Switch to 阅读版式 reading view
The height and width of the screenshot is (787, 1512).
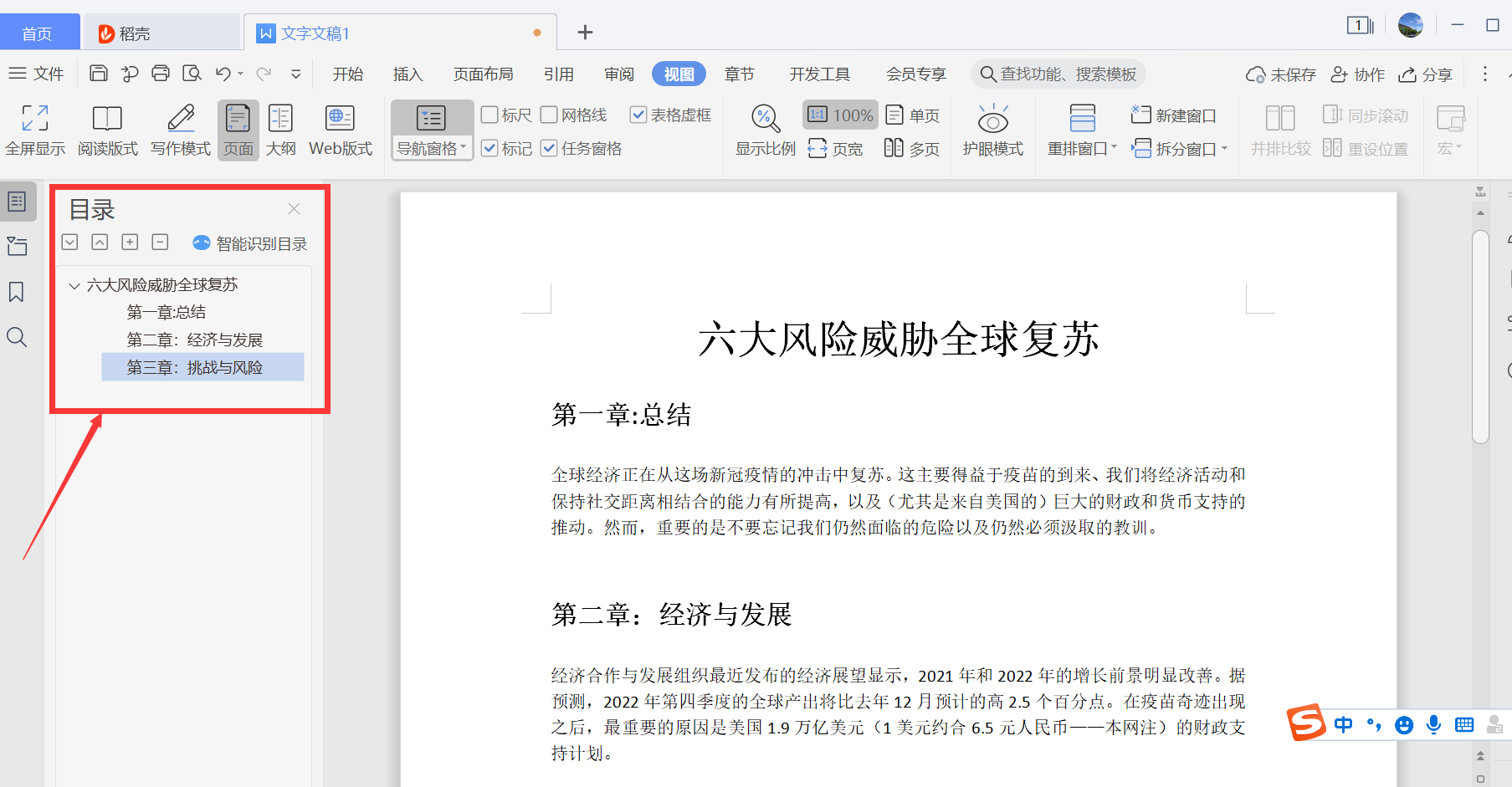107,130
